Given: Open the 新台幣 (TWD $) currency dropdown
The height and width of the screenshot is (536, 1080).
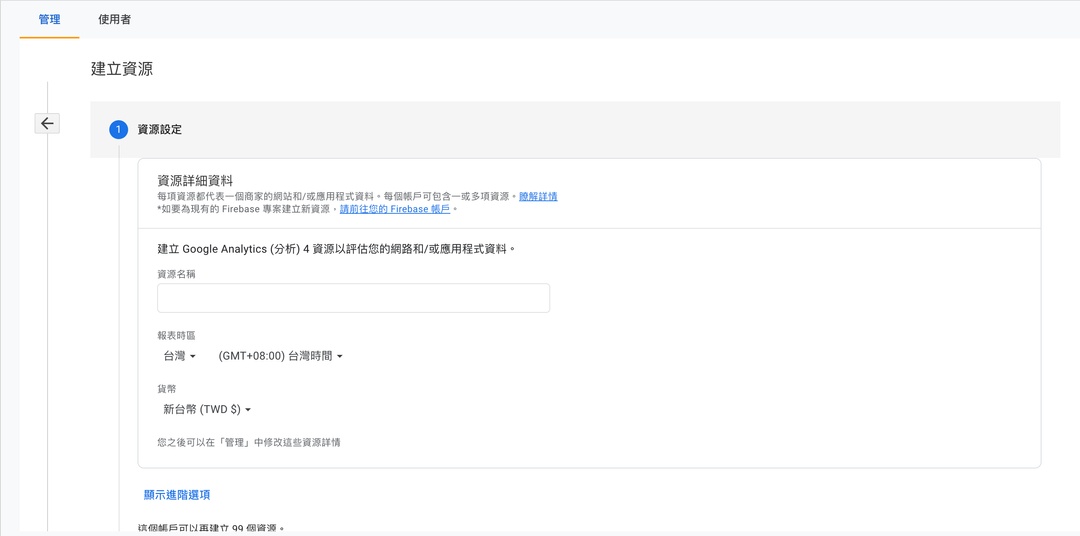Looking at the screenshot, I should pyautogui.click(x=207, y=409).
